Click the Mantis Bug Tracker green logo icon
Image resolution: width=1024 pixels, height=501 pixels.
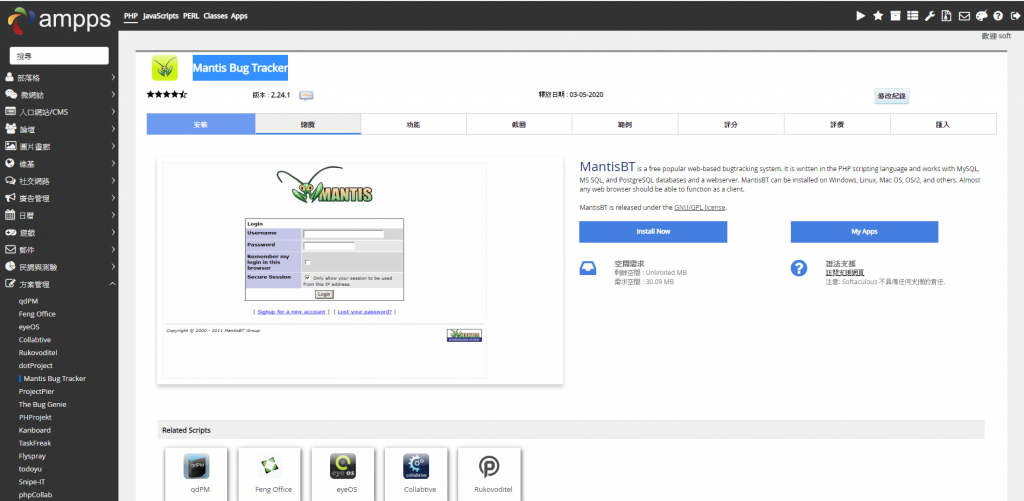165,68
